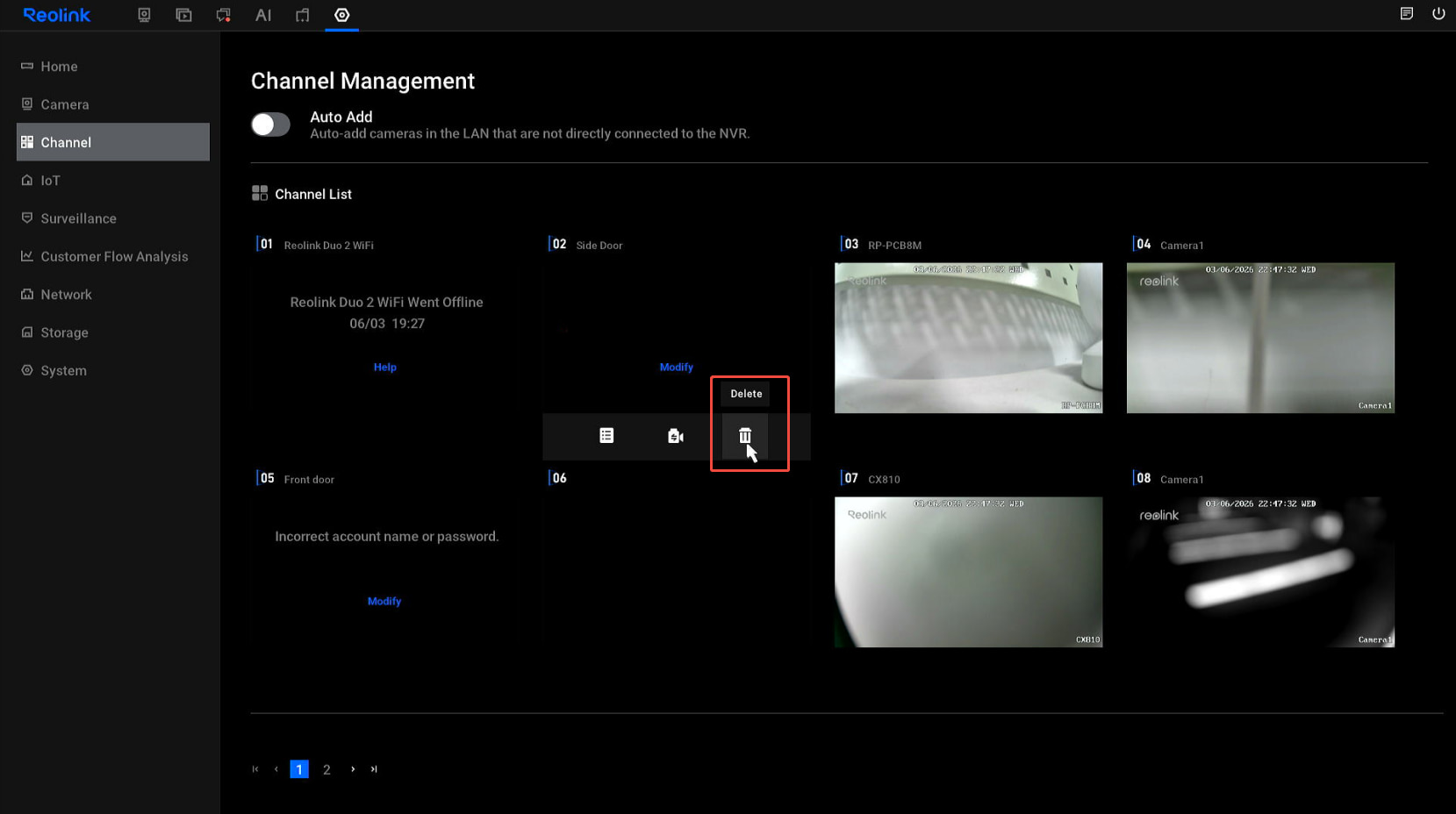Click the Channel Management heading
This screenshot has width=1456, height=814.
coord(362,81)
